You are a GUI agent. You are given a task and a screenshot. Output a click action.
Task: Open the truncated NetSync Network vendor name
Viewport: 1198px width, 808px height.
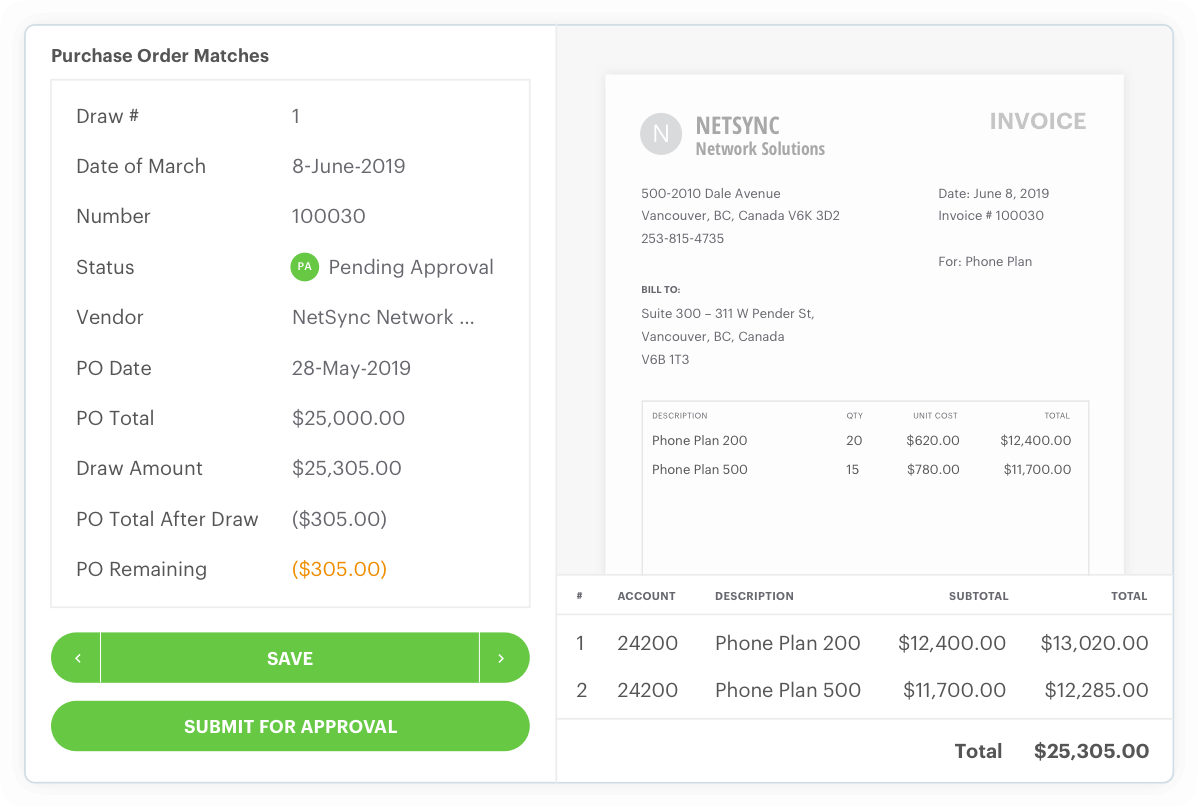(x=384, y=317)
